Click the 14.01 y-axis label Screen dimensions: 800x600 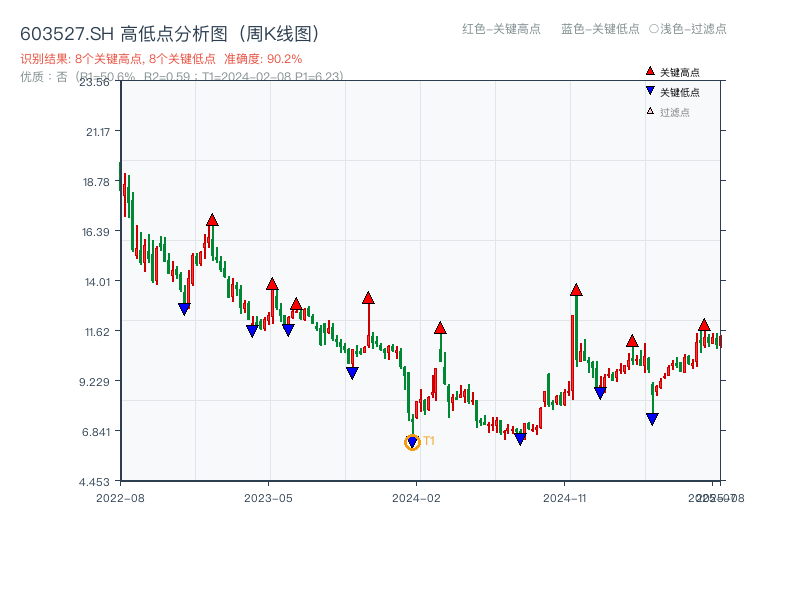[97, 282]
